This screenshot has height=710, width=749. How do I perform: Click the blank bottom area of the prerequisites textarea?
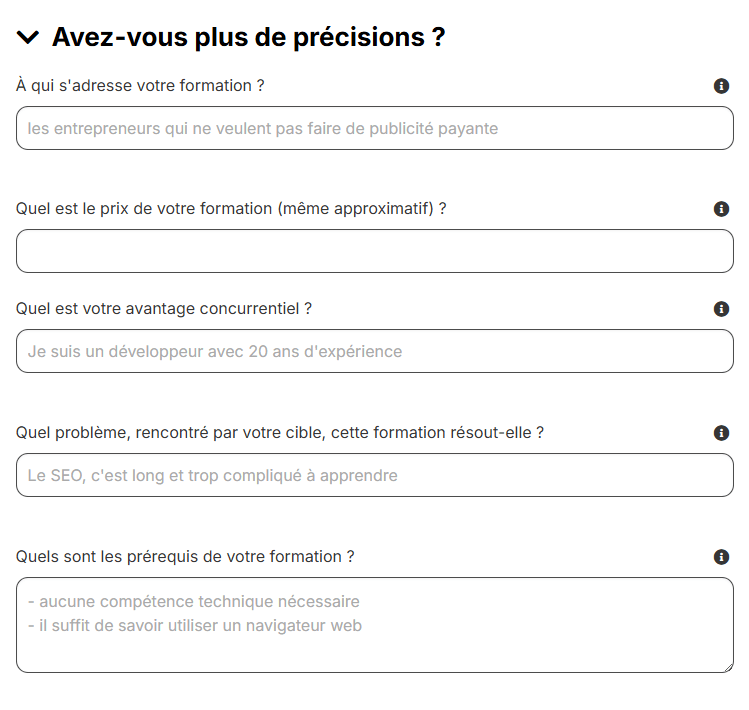click(374, 653)
